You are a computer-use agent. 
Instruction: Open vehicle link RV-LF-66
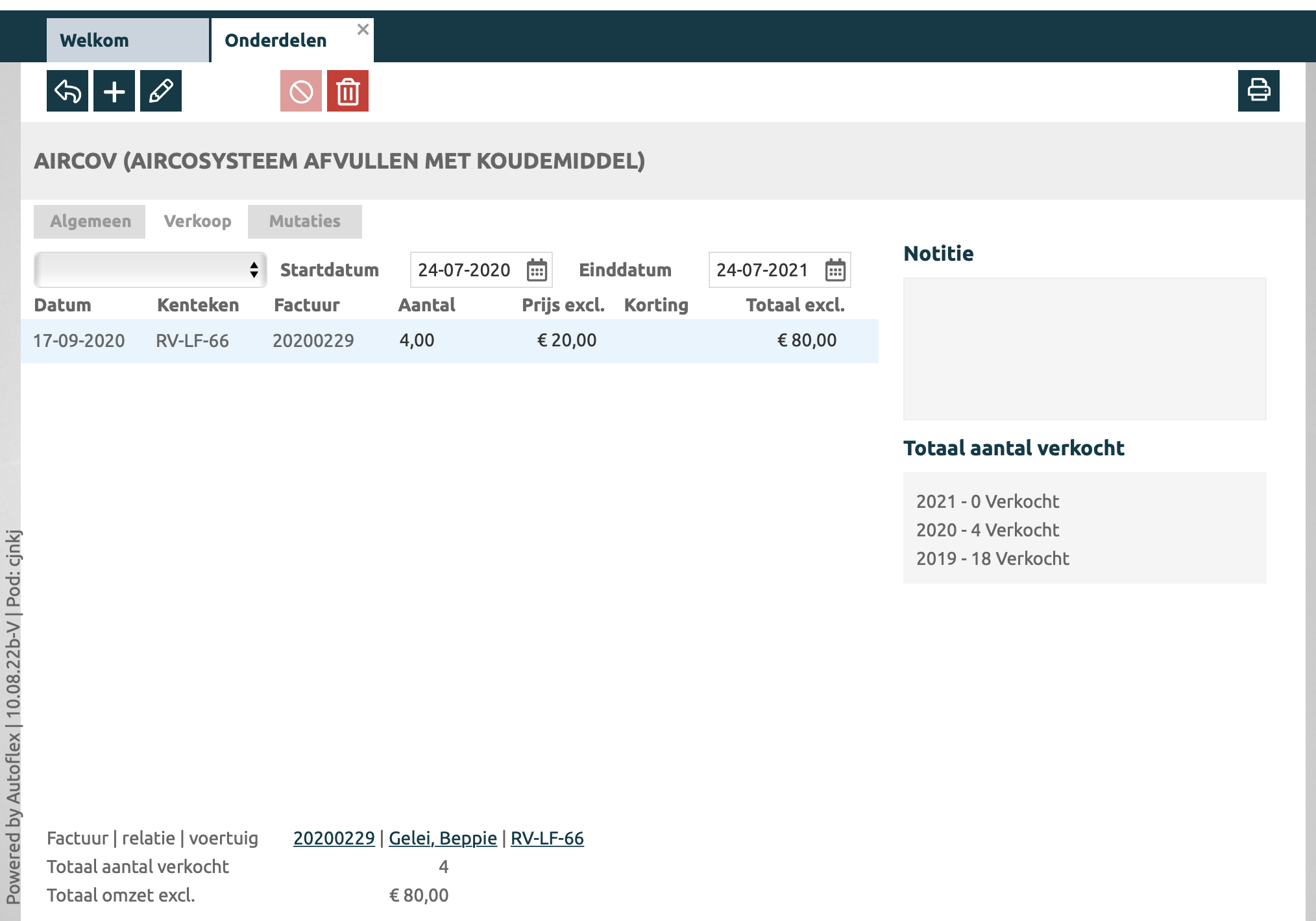pyautogui.click(x=547, y=838)
